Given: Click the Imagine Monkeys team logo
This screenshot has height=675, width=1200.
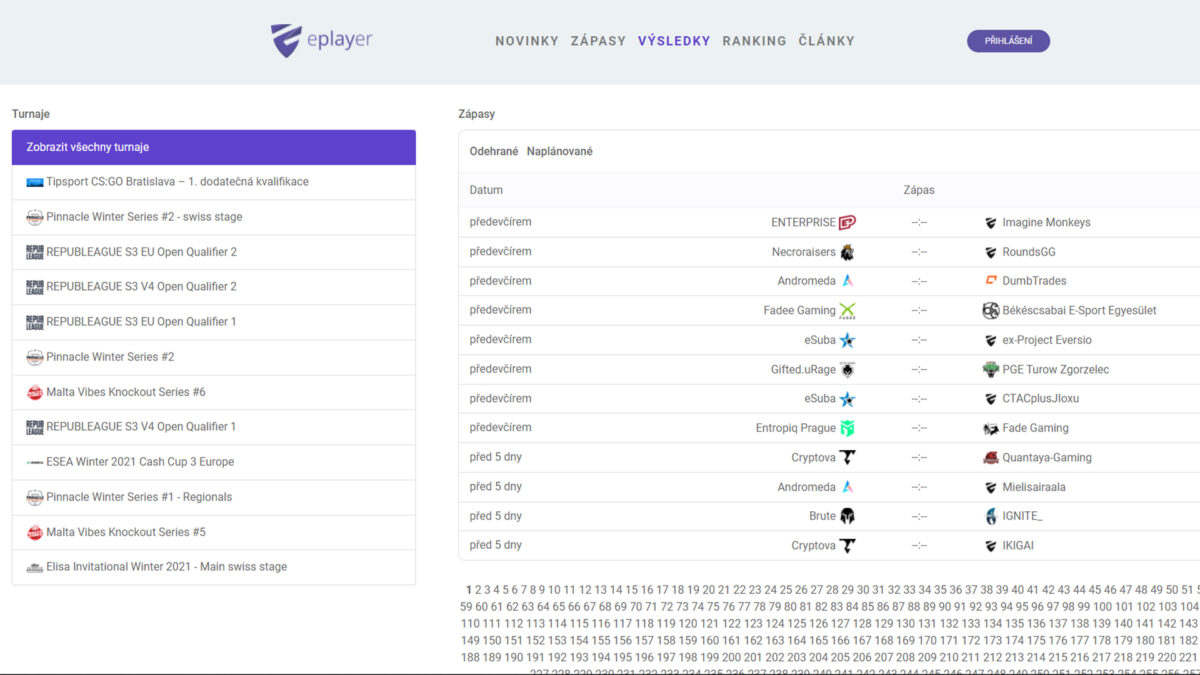Looking at the screenshot, I should click(x=991, y=222).
